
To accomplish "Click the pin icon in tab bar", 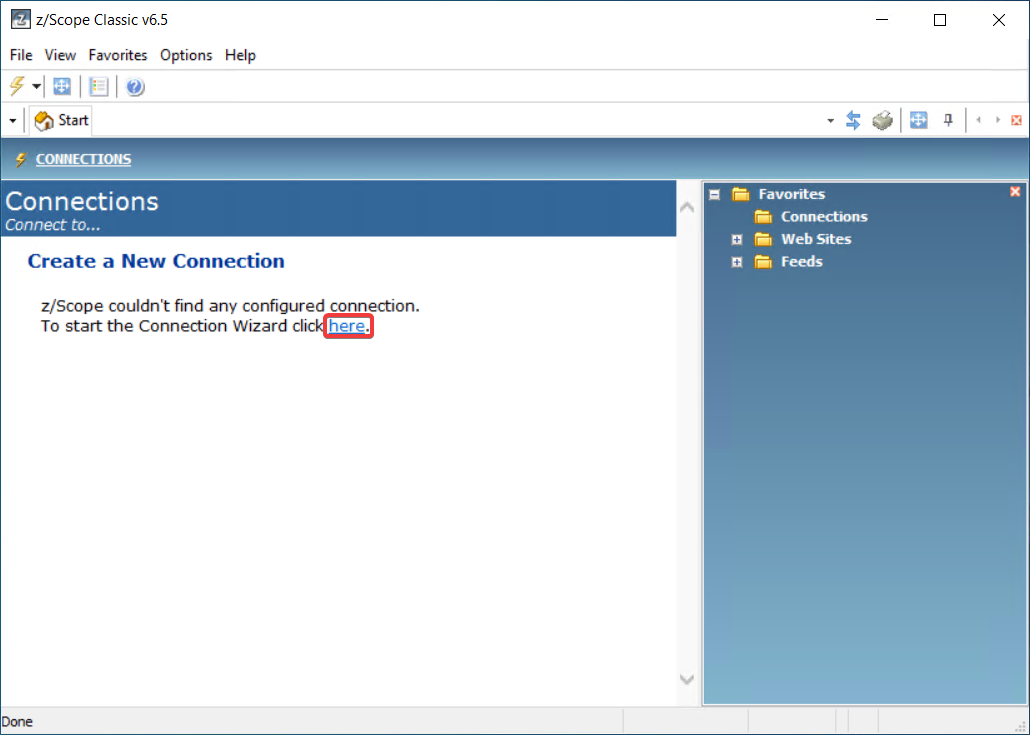I will coord(948,120).
